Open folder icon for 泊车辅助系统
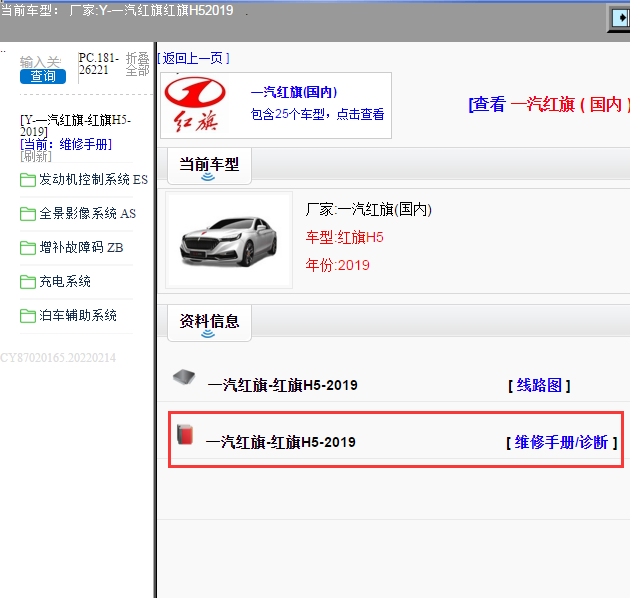The image size is (630, 598). tap(28, 315)
